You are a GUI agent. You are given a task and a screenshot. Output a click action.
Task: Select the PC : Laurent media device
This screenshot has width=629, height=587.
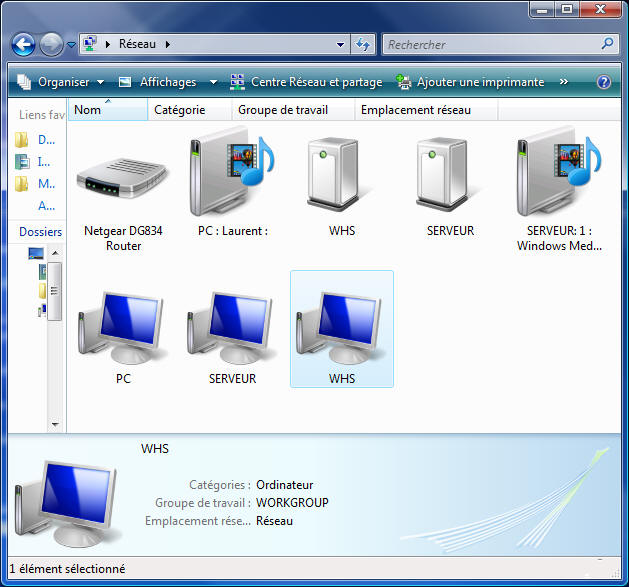tap(232, 178)
